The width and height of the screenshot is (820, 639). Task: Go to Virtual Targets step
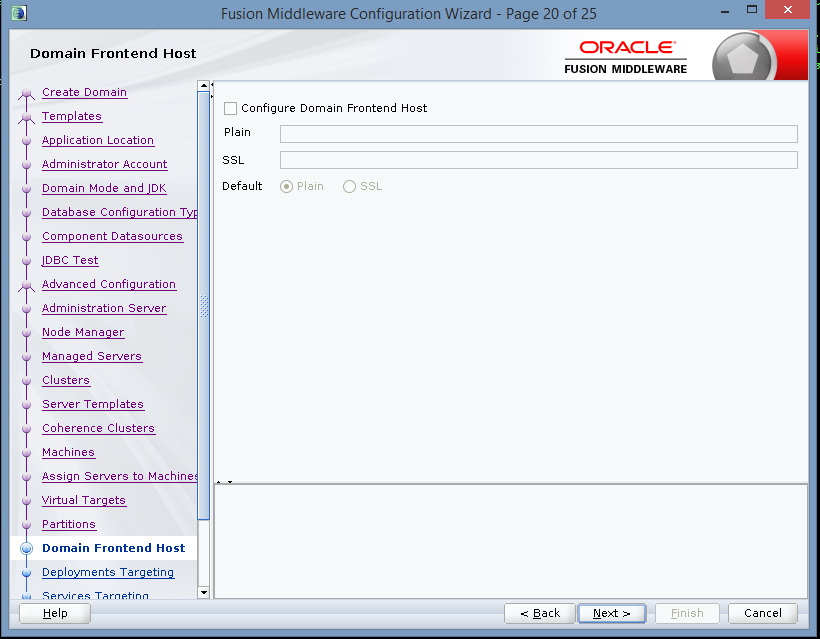pyautogui.click(x=84, y=501)
